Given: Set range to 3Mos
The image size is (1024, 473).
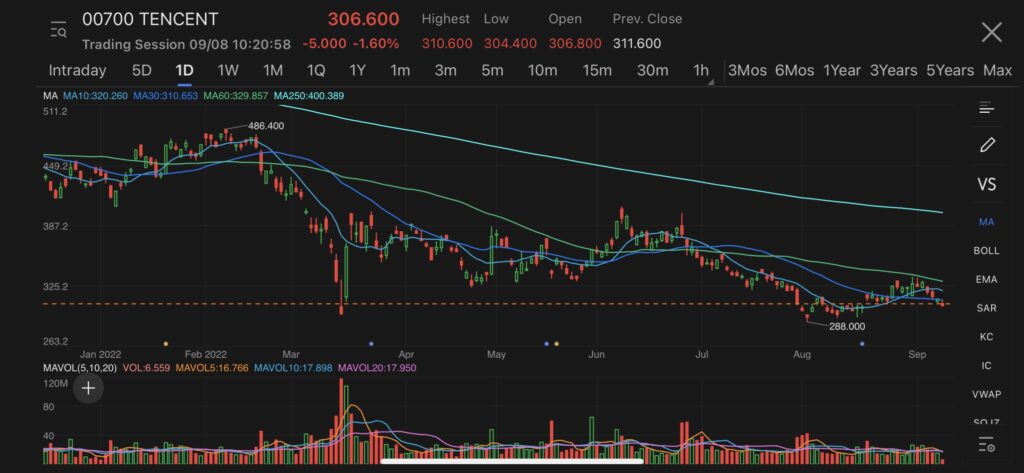Looking at the screenshot, I should pos(747,71).
